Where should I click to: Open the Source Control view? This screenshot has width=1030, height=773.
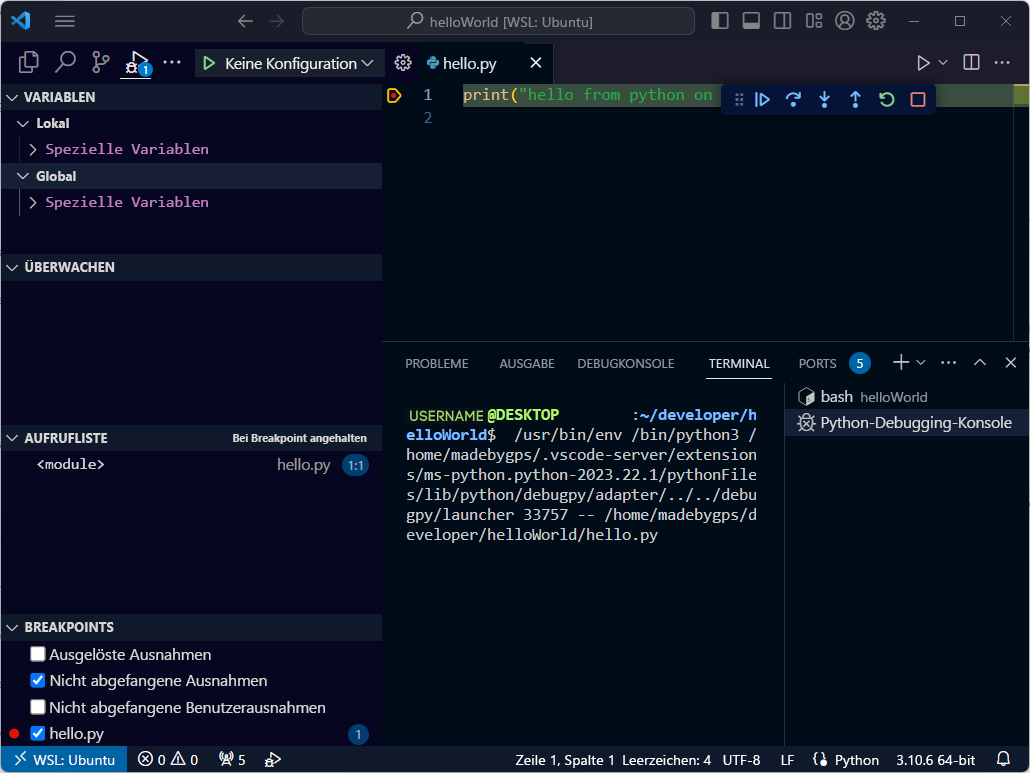(x=99, y=61)
